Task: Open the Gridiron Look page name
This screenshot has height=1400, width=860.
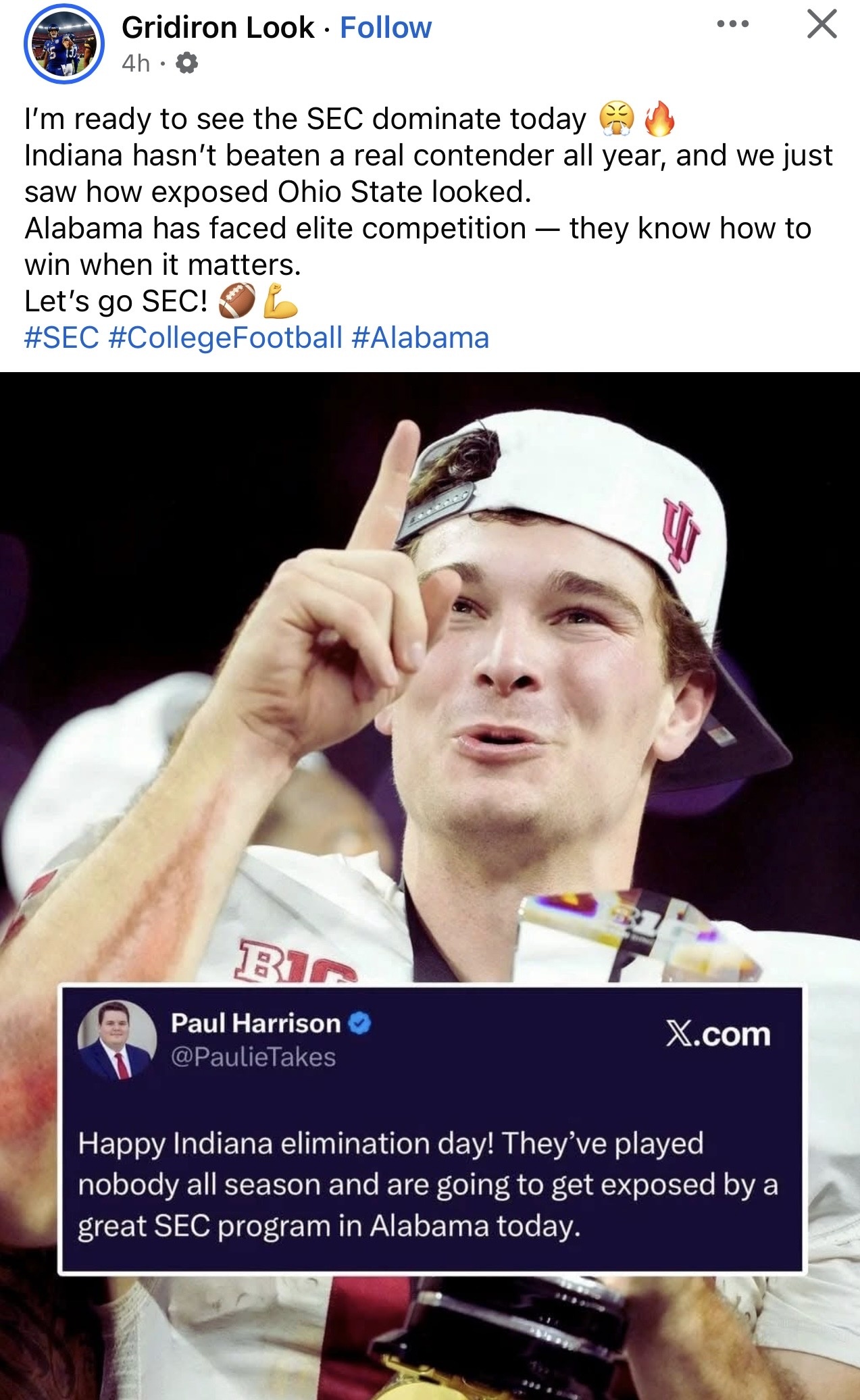Action: [218, 28]
